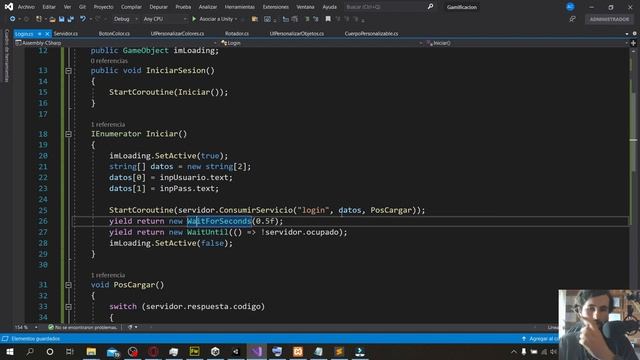Click the 1 referencia link above PosCargar

pyautogui.click(x=108, y=275)
